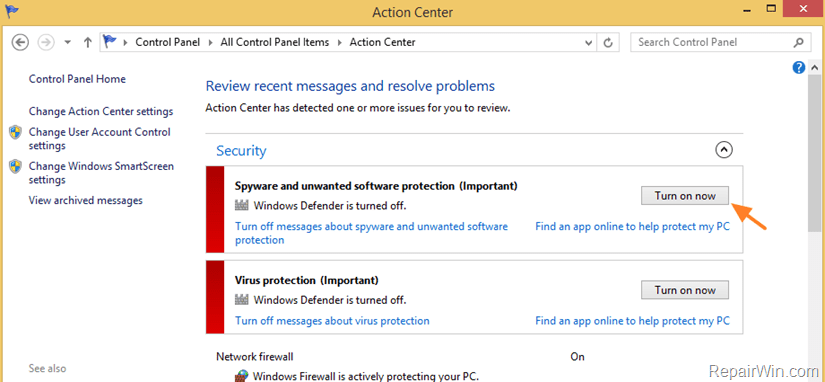
Task: Open Help with the blue question mark
Action: coord(799,67)
